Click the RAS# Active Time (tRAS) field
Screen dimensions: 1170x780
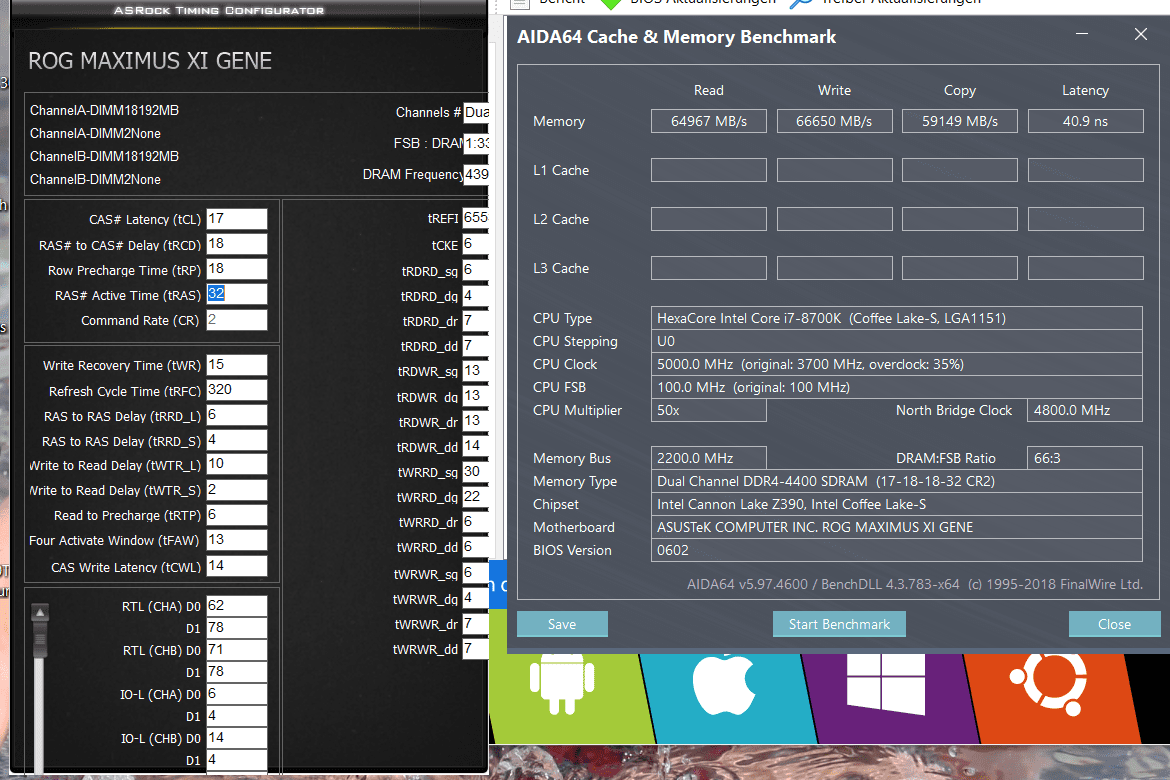237,294
